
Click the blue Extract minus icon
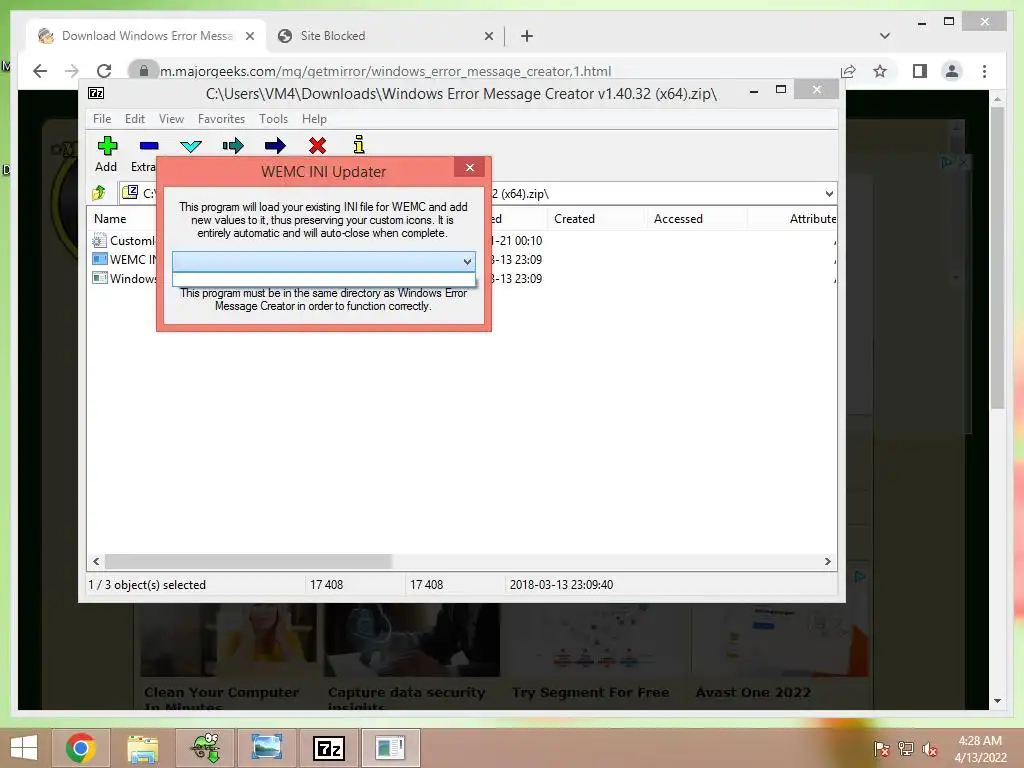tap(149, 146)
